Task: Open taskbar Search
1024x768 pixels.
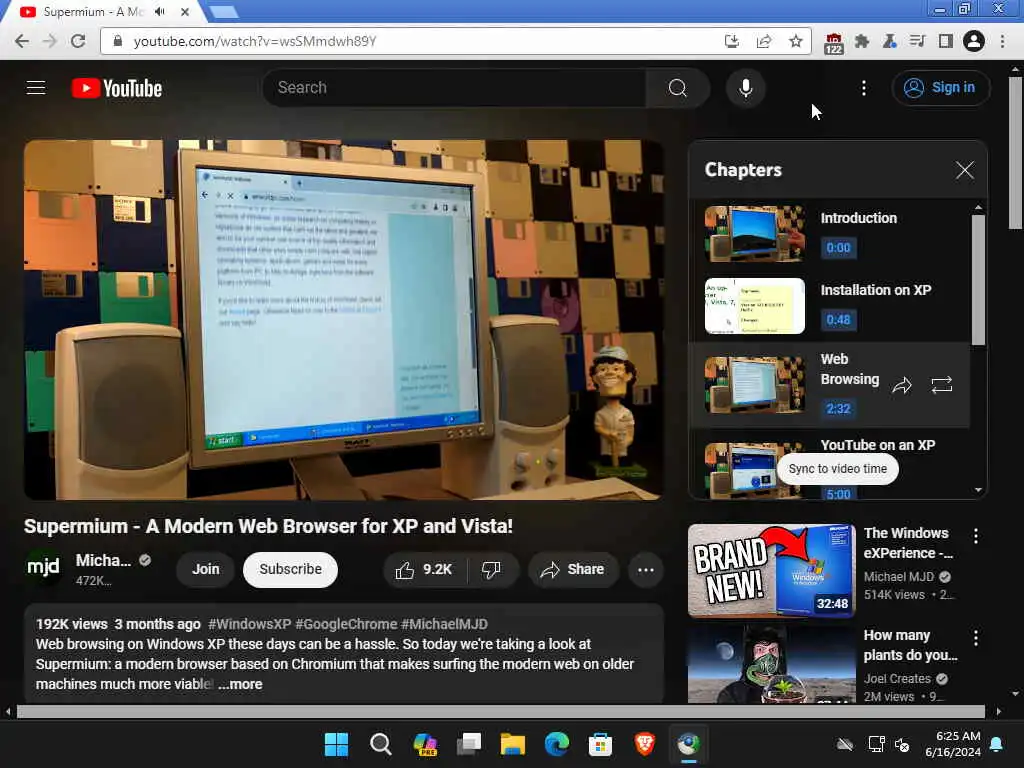Action: (380, 744)
